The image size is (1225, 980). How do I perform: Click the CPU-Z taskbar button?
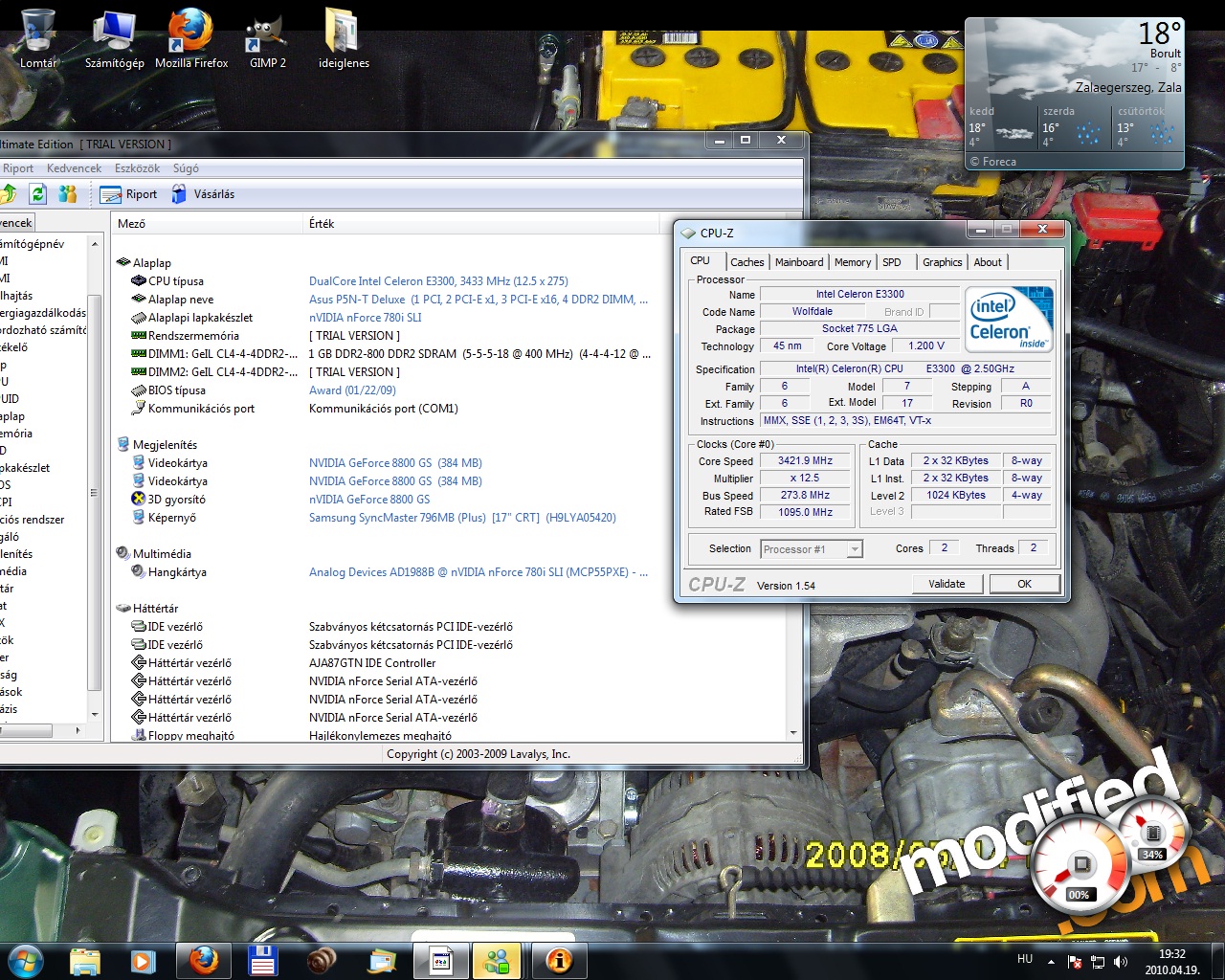pos(440,961)
